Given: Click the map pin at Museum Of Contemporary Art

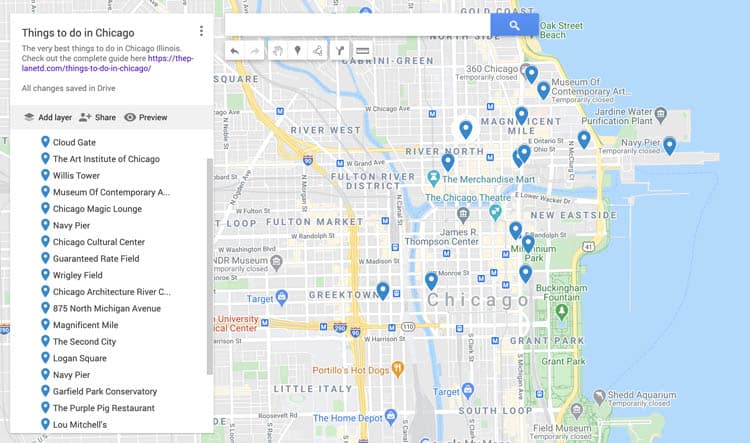Looking at the screenshot, I should tap(543, 90).
